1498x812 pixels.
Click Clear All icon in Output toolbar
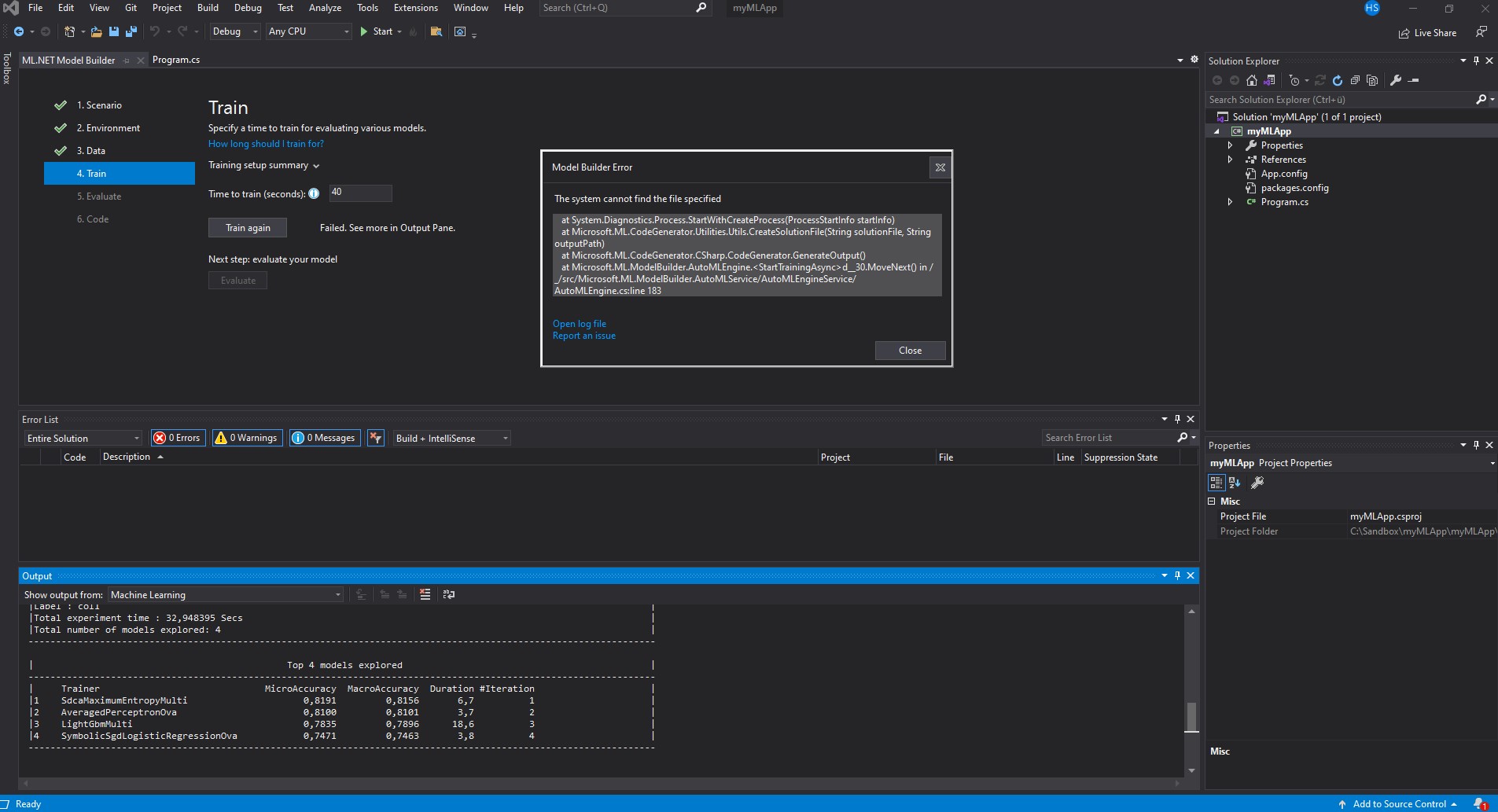click(425, 594)
